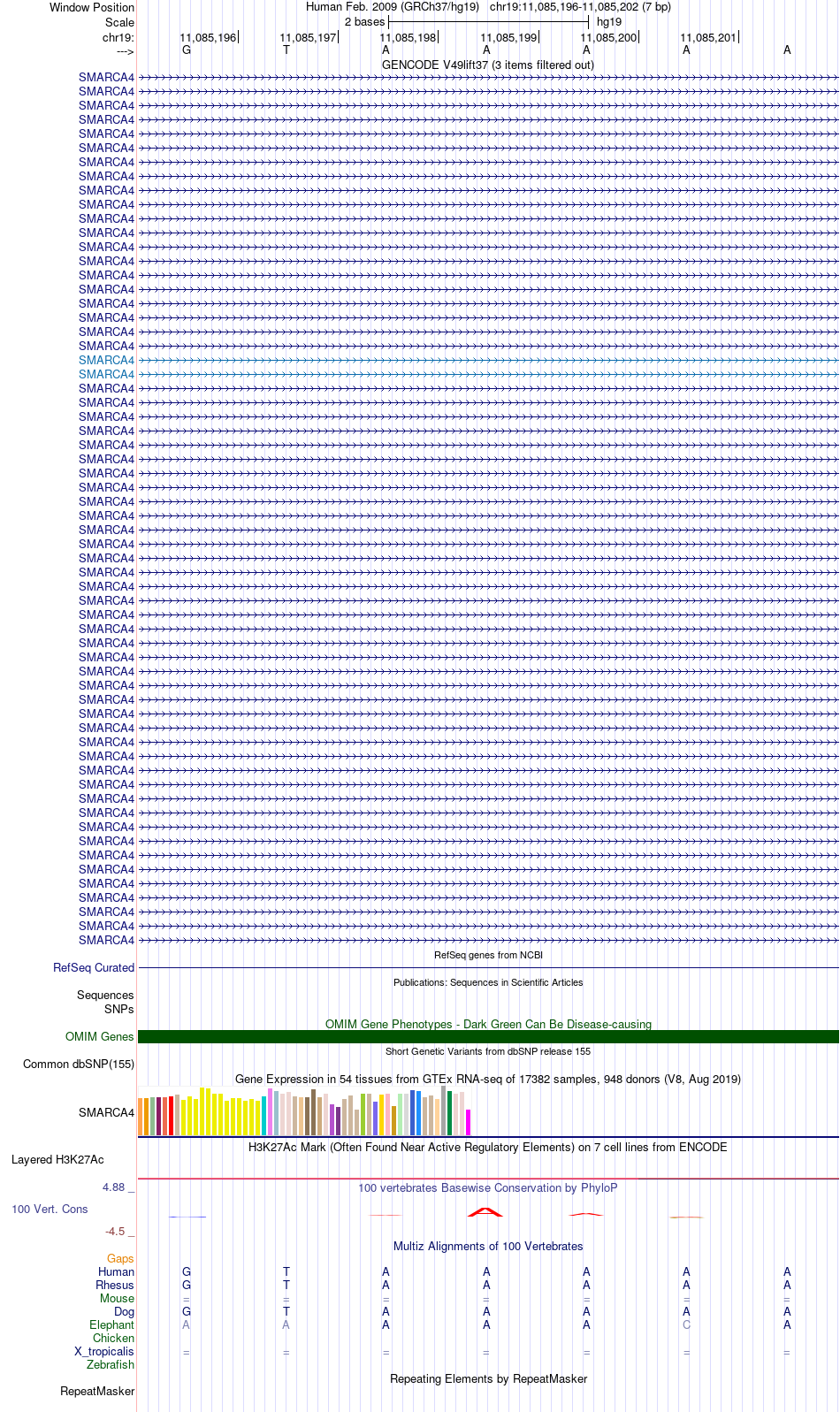Click the 'chr19:11,085,196-11,085,202 (7 bp)' range
The height and width of the screenshot is (1412, 840).
point(580,7)
